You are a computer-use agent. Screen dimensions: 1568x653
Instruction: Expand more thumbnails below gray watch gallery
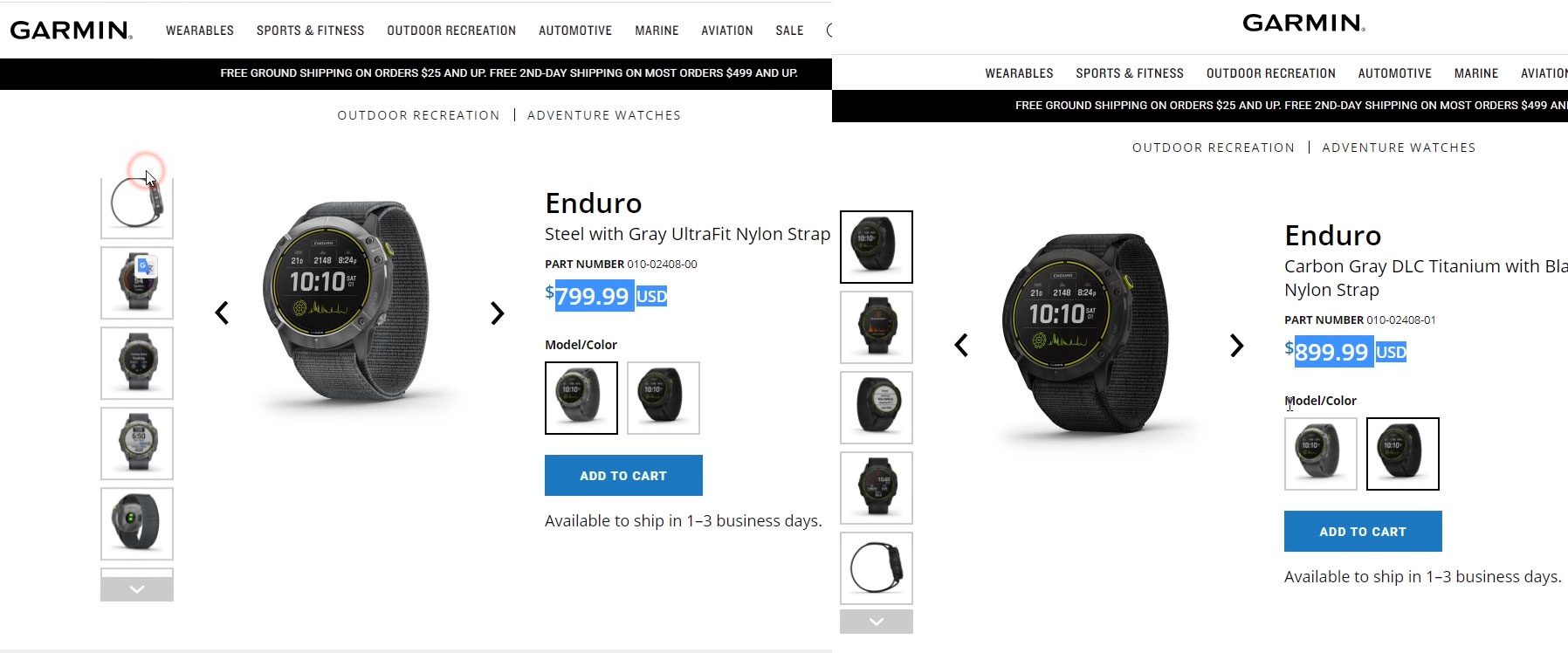(137, 589)
